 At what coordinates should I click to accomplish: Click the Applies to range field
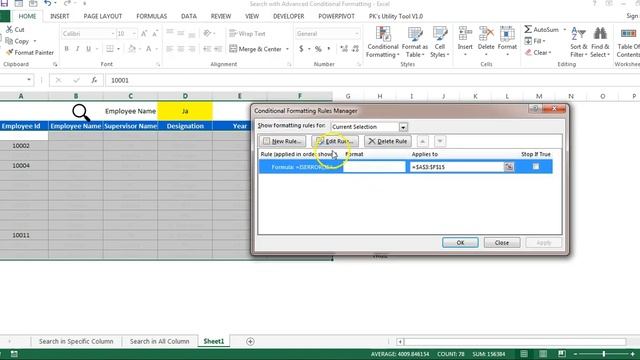coord(457,167)
